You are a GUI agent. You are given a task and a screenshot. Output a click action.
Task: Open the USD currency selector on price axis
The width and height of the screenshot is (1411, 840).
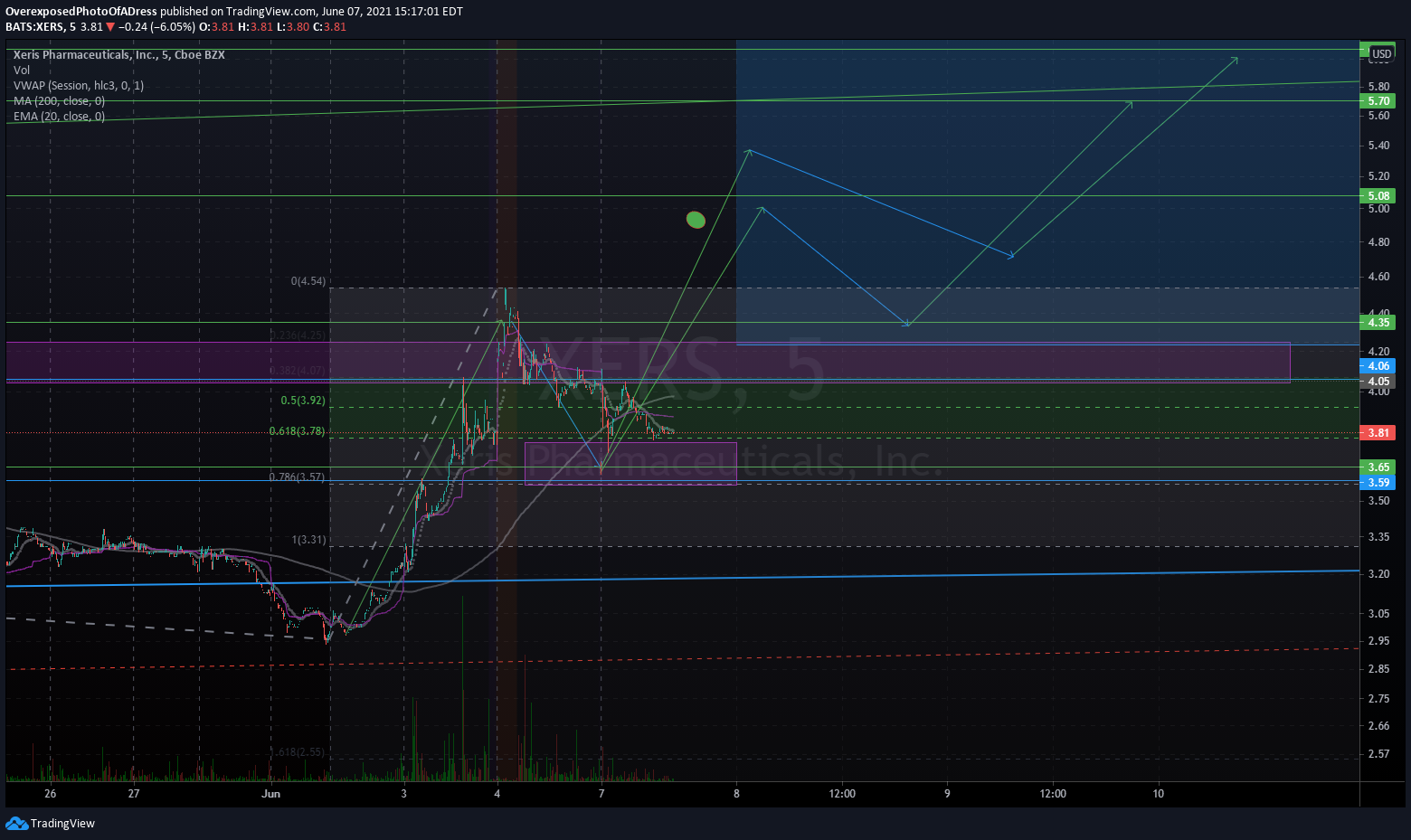[1381, 54]
